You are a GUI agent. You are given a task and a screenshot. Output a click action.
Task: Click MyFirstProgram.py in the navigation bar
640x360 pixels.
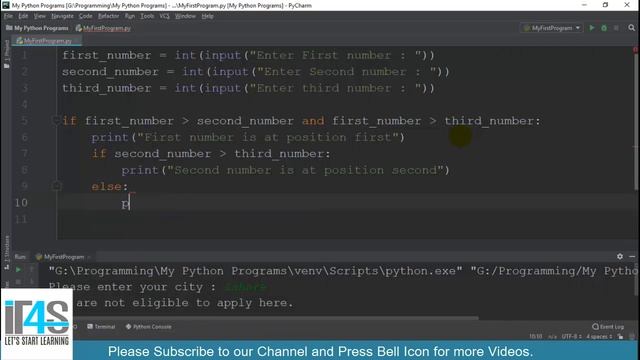[103, 28]
